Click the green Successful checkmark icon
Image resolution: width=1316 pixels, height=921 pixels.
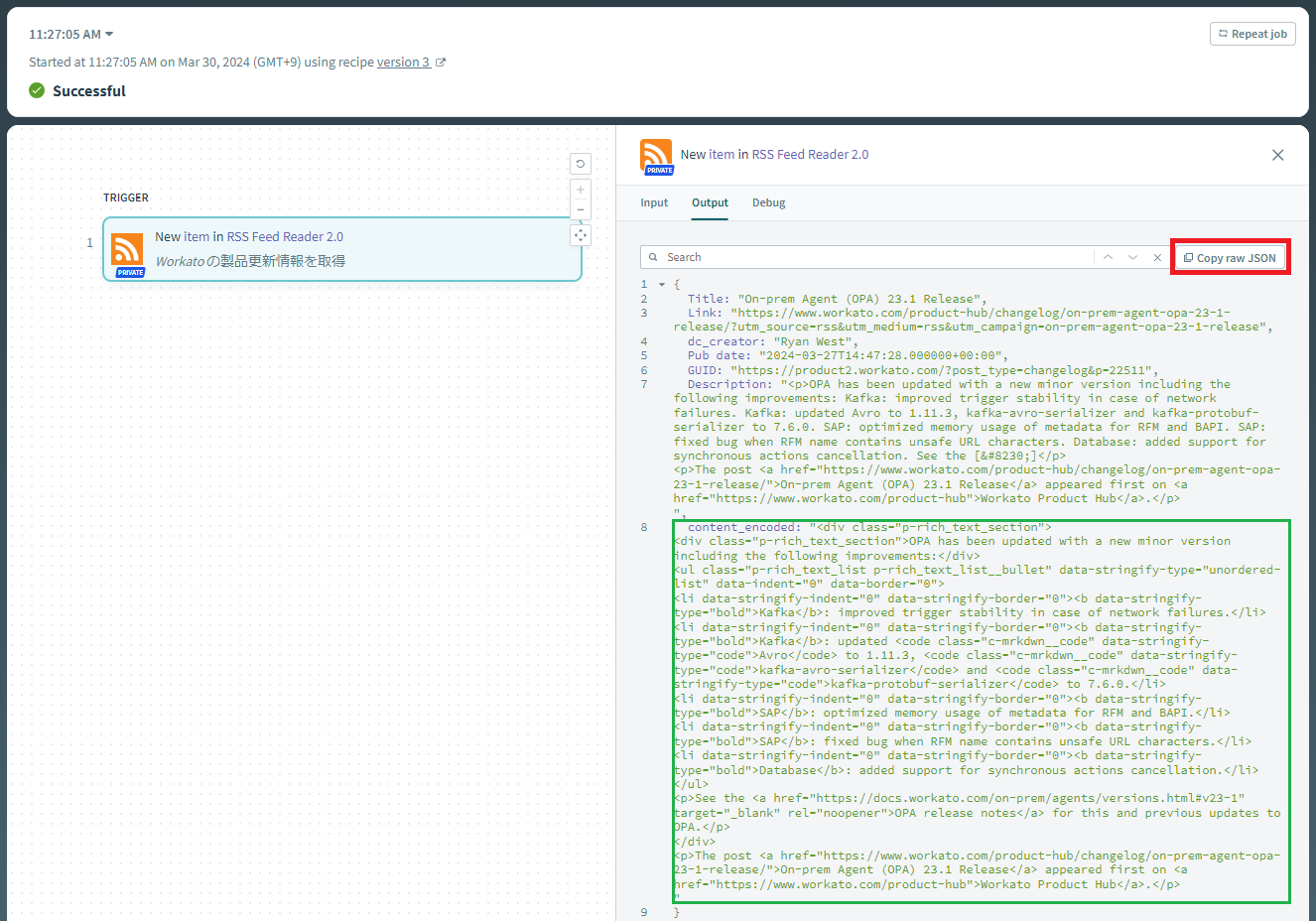click(37, 90)
